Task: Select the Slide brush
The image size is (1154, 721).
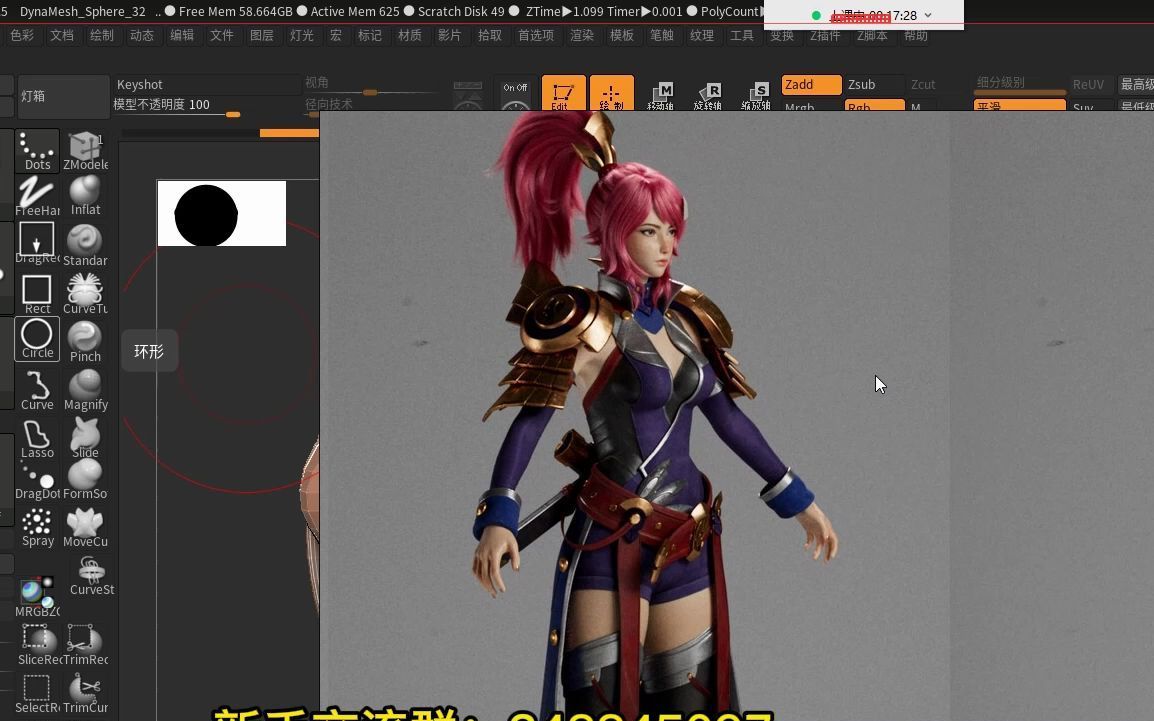Action: click(x=85, y=433)
